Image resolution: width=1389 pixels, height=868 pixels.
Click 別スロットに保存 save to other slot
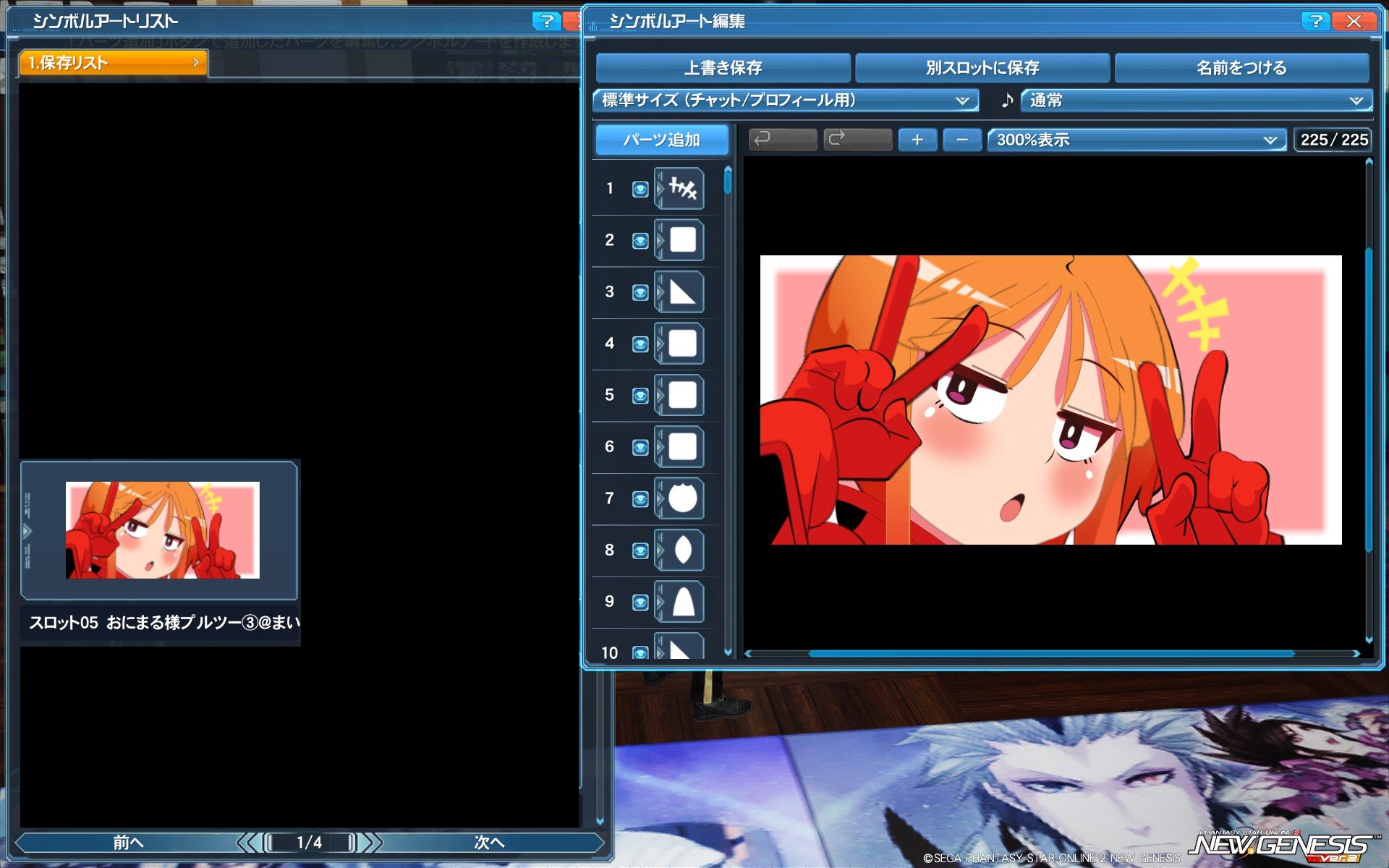pos(982,68)
